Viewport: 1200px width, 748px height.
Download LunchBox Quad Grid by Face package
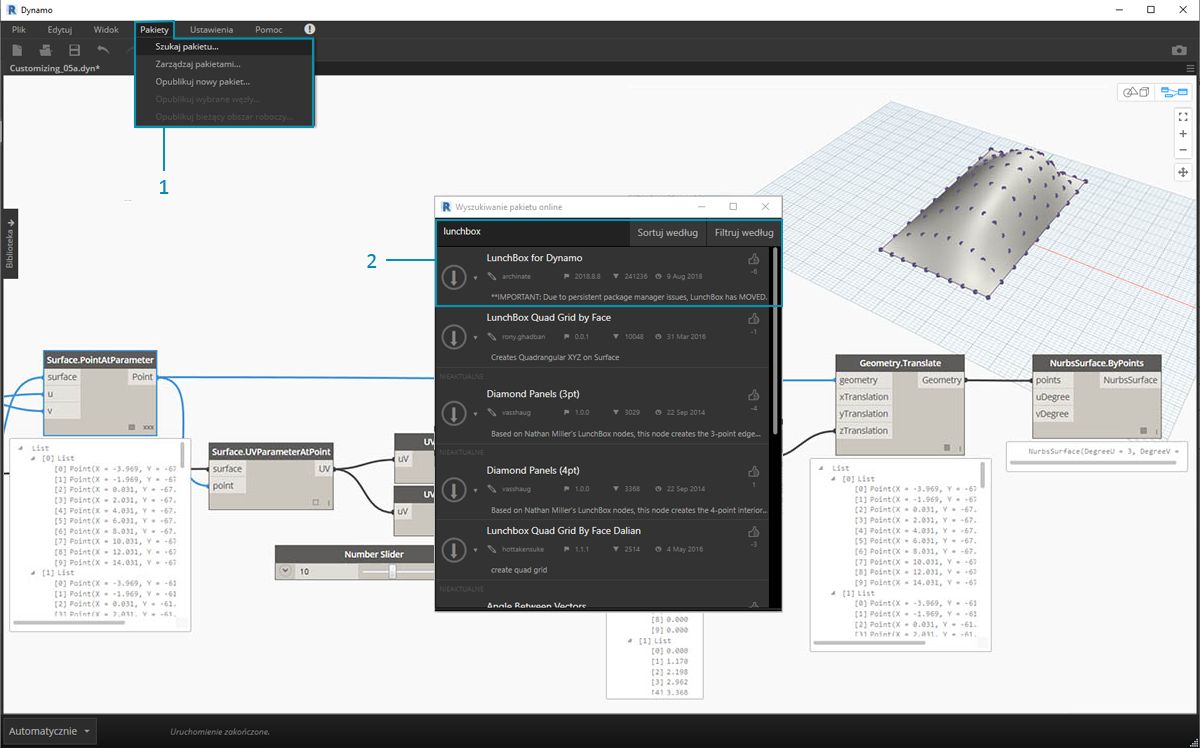click(x=454, y=337)
